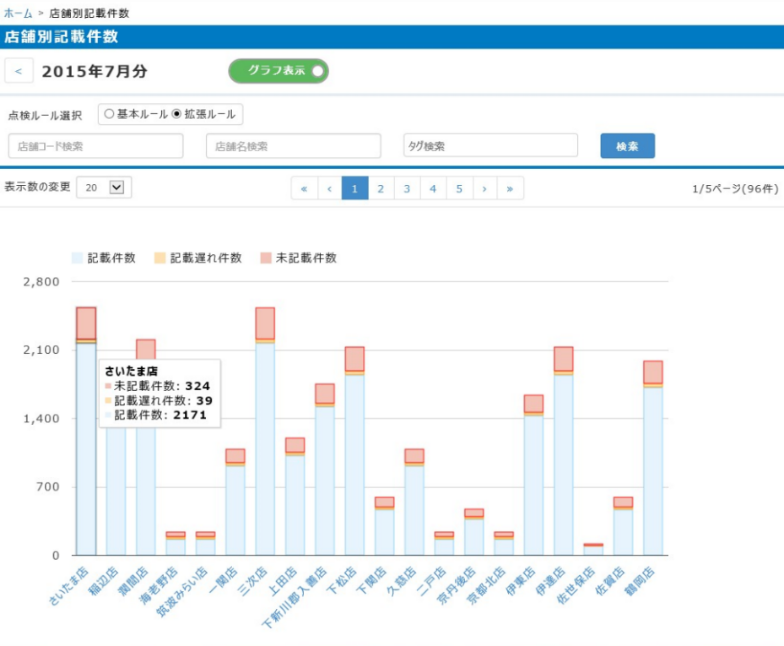Open the ホーム breadcrumb link
Viewport: 784px width, 646px height.
point(18,14)
